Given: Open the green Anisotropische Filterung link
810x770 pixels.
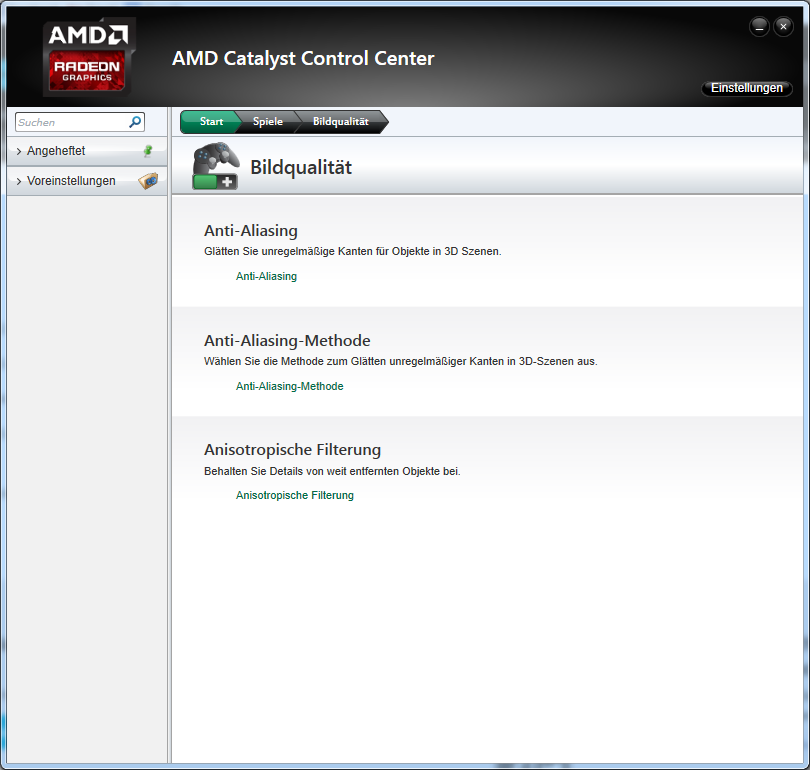Looking at the screenshot, I should tap(295, 495).
